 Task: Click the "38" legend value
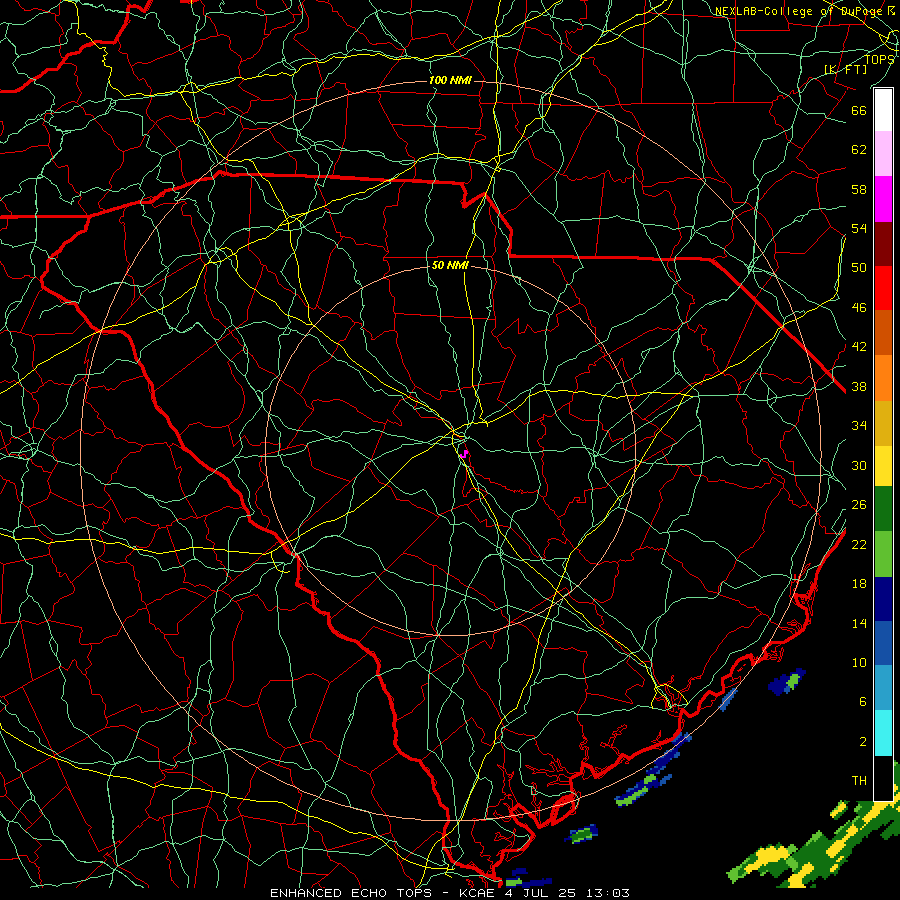coord(859,386)
